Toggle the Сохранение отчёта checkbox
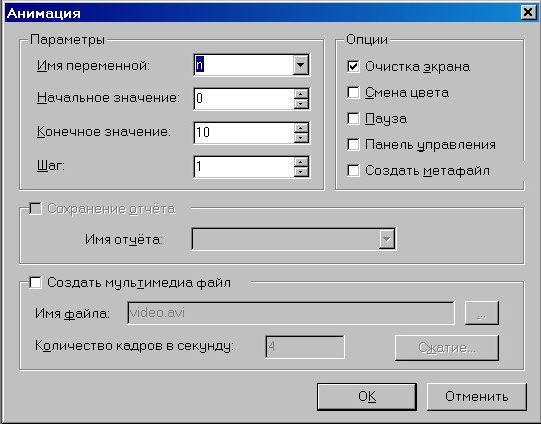The height and width of the screenshot is (424, 541). [36, 209]
